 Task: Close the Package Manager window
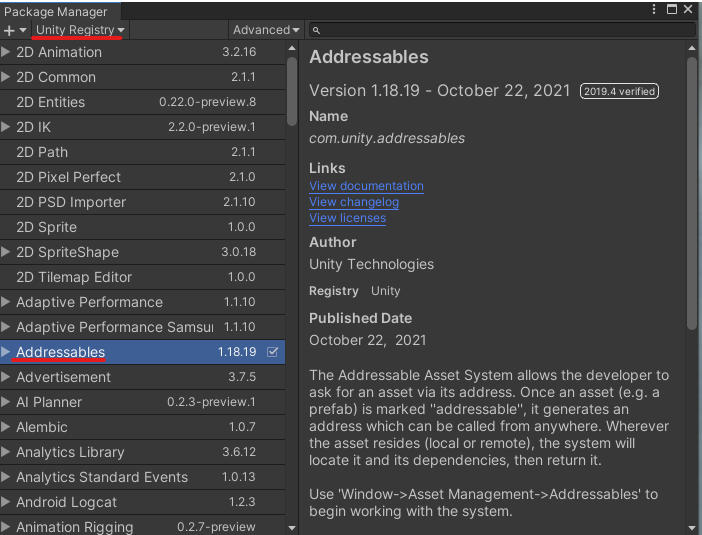(x=688, y=9)
